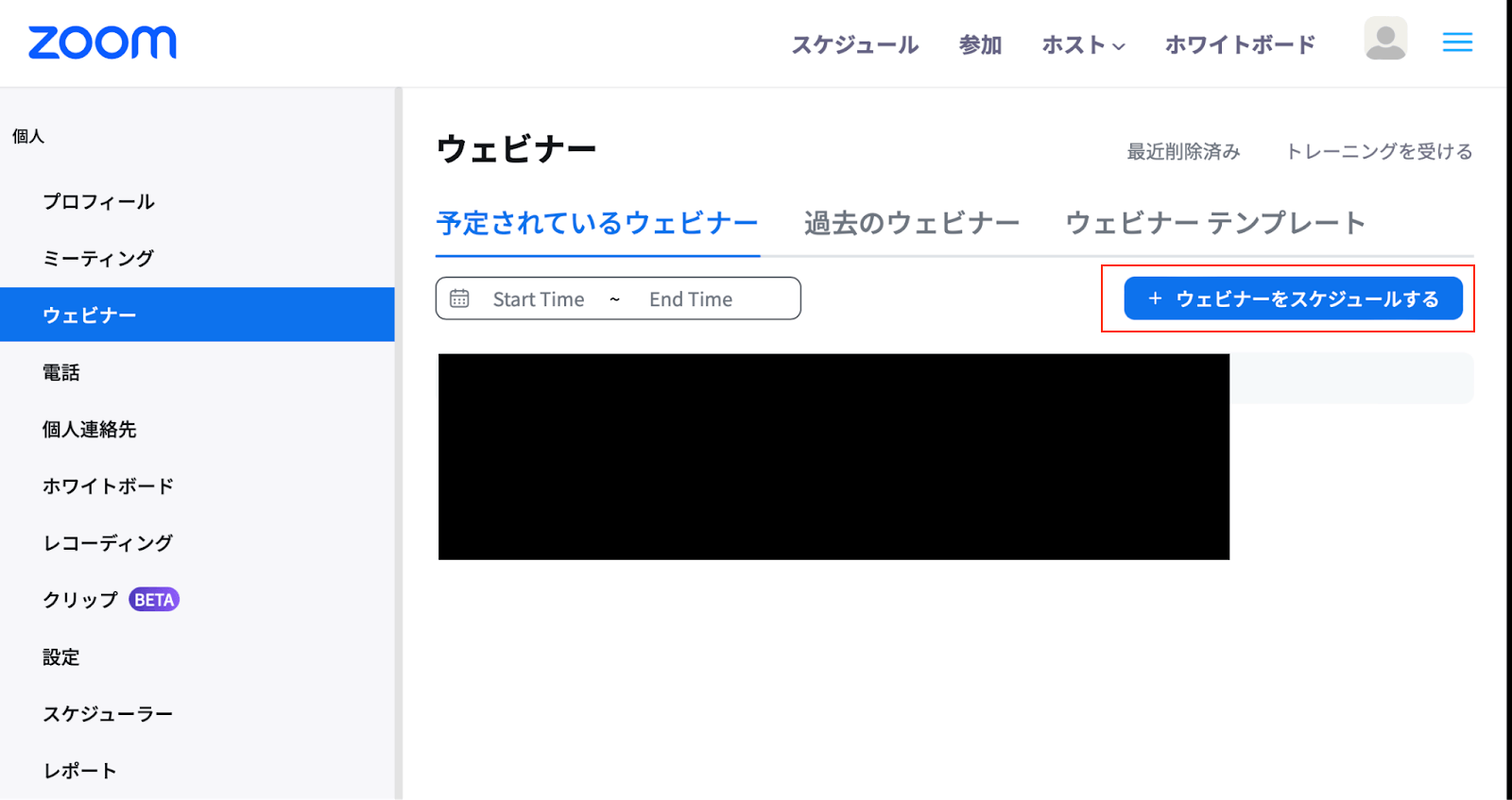Click the sidebar vertical scrollbar
This screenshot has width=1512, height=800.
[399, 444]
